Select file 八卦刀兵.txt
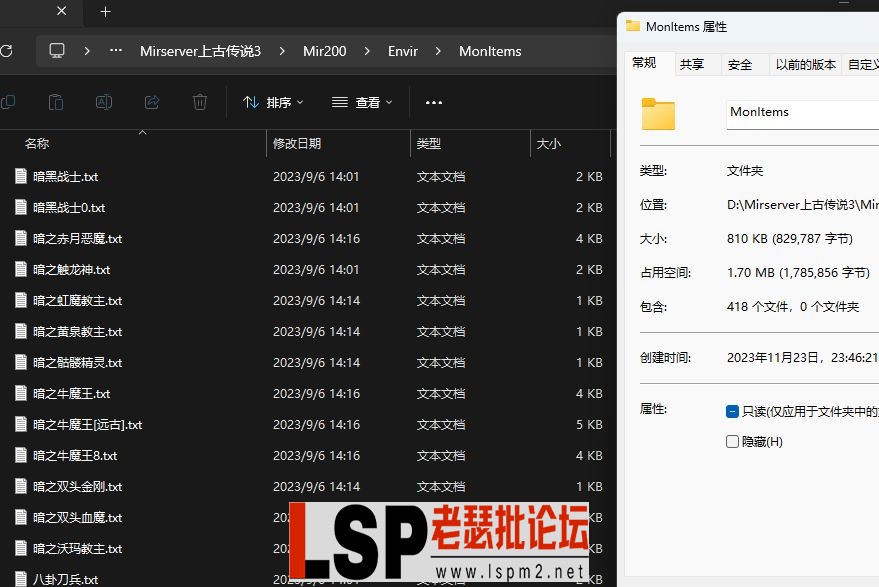This screenshot has width=879, height=587. click(65, 580)
